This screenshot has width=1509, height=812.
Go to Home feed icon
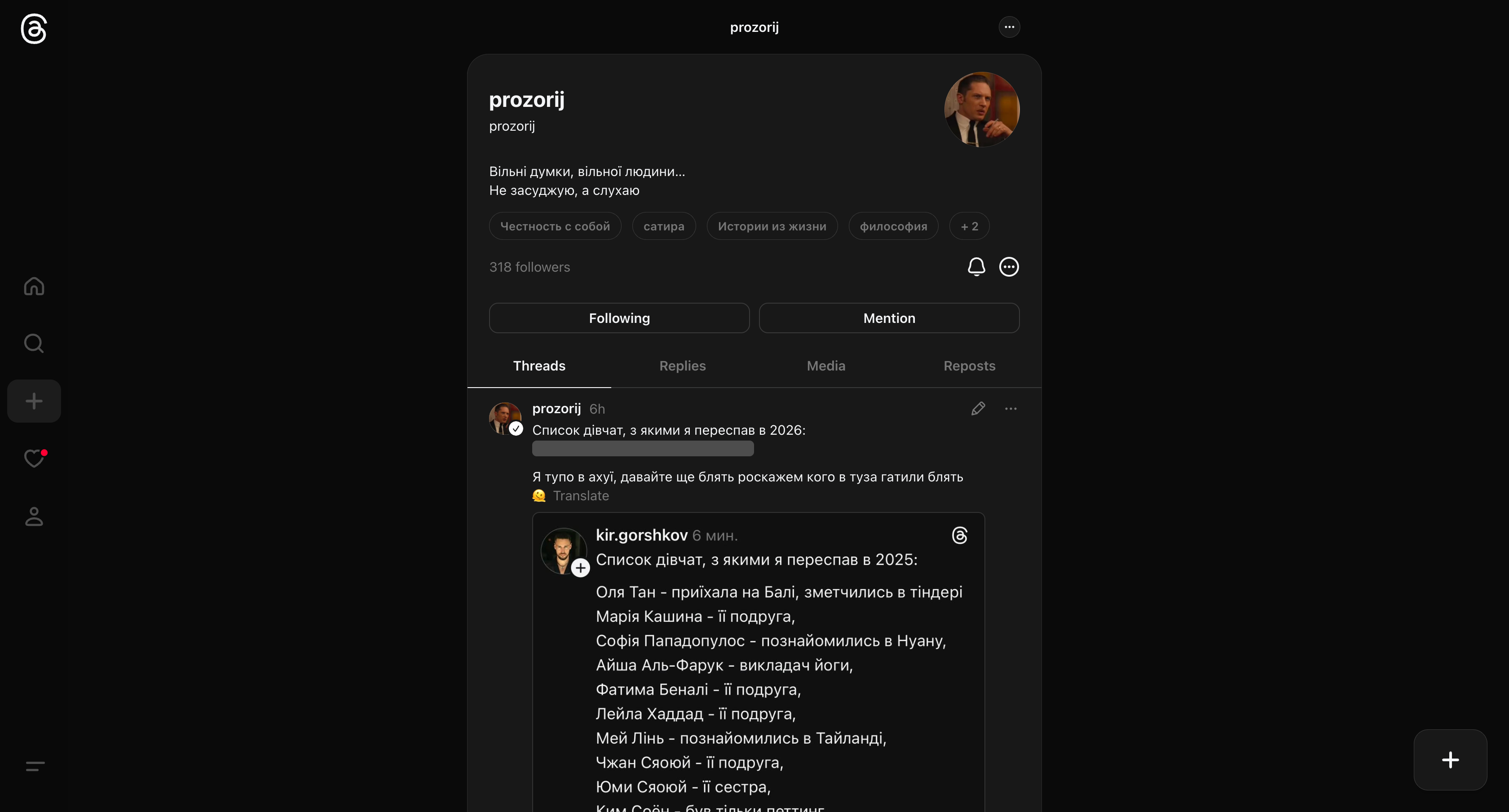point(34,287)
